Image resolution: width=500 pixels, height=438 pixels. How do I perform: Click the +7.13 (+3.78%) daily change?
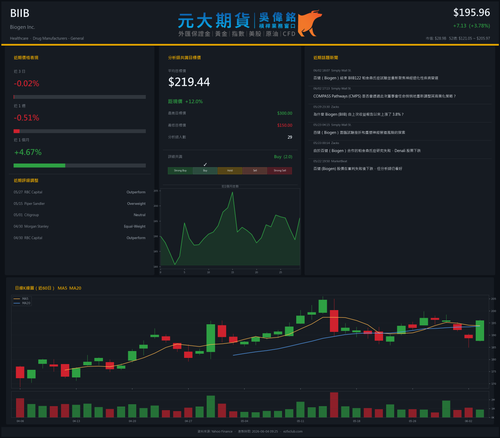tap(471, 26)
